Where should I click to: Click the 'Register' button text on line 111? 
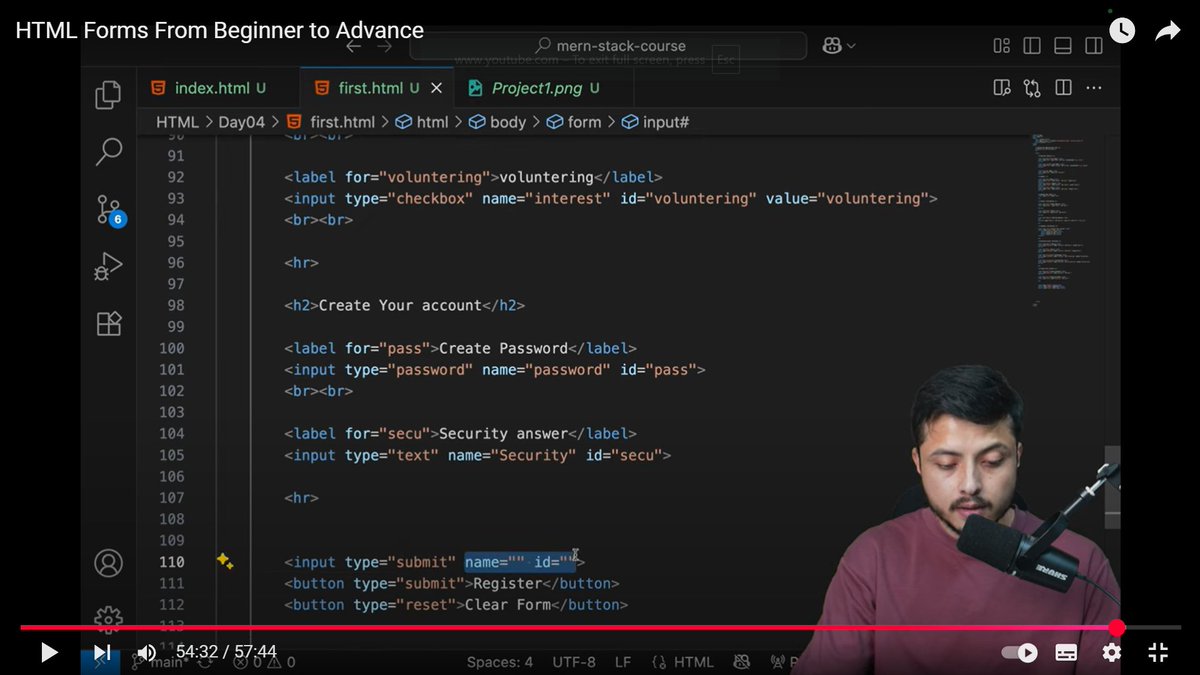507,583
